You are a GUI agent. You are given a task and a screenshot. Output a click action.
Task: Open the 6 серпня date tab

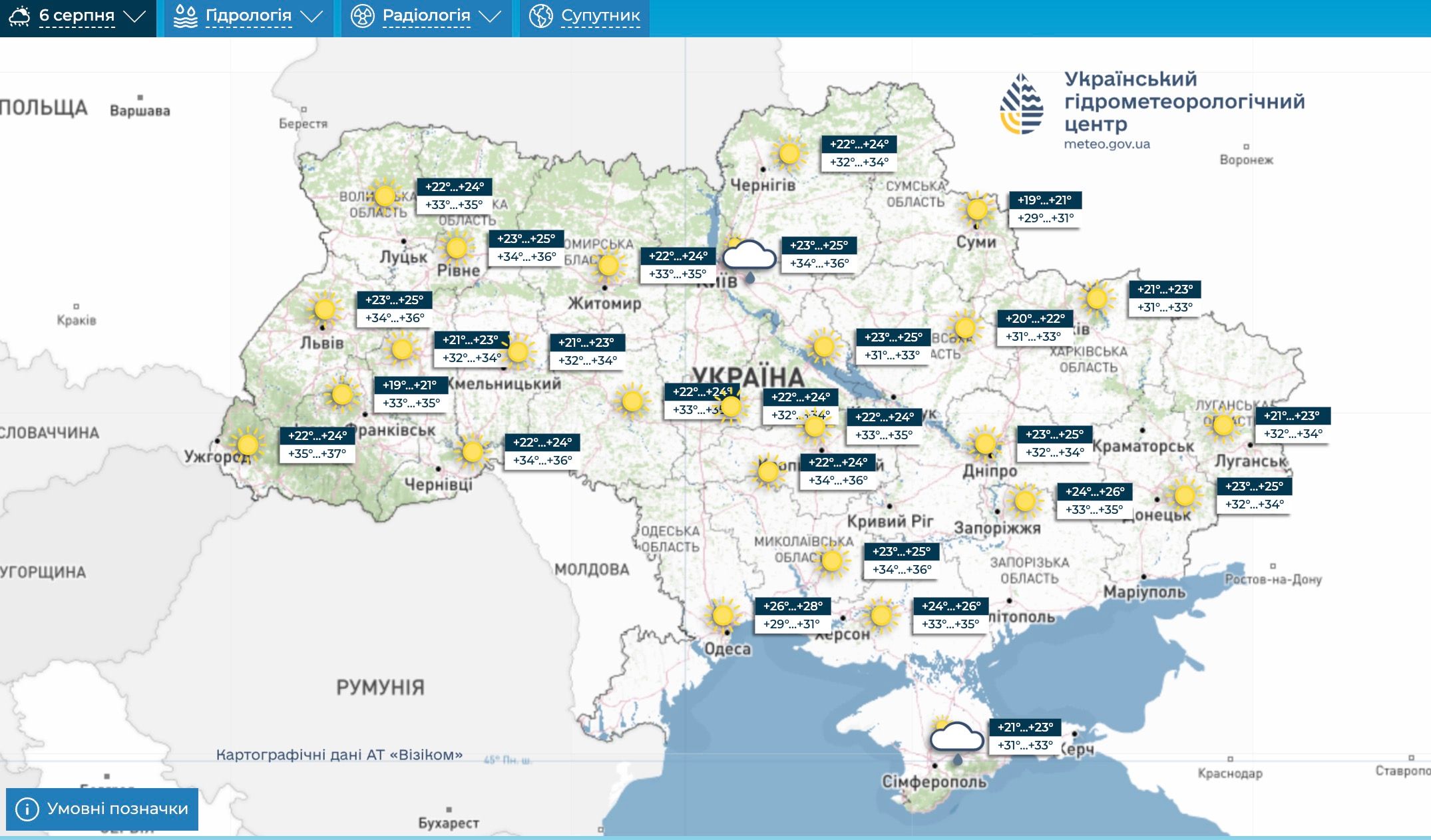78,18
